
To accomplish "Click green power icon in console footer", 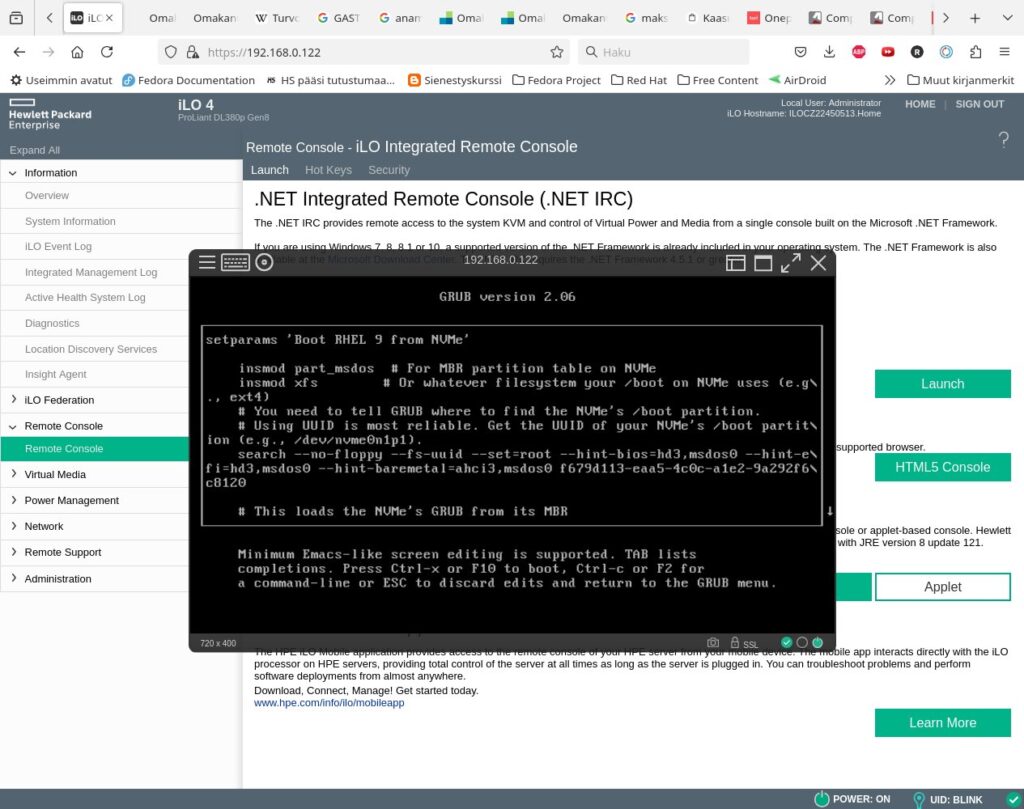I will pos(818,642).
